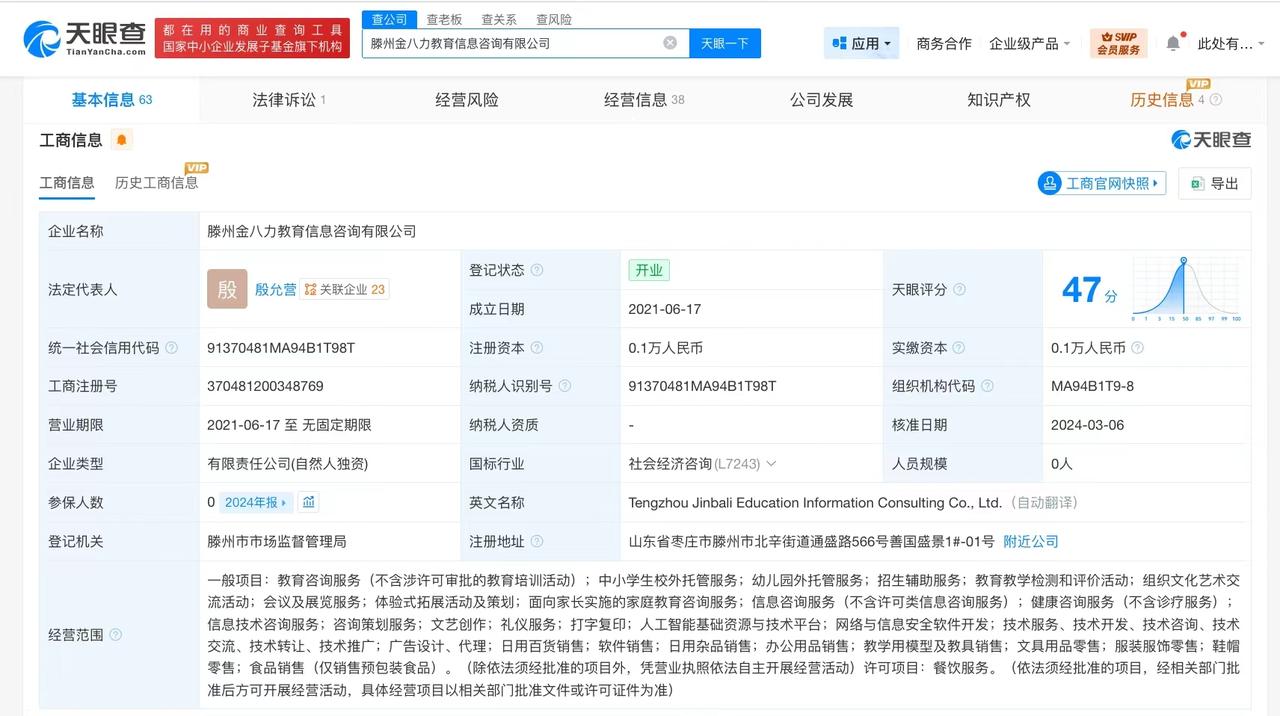Click the help icon on 历史信息 tab

coord(1216,100)
